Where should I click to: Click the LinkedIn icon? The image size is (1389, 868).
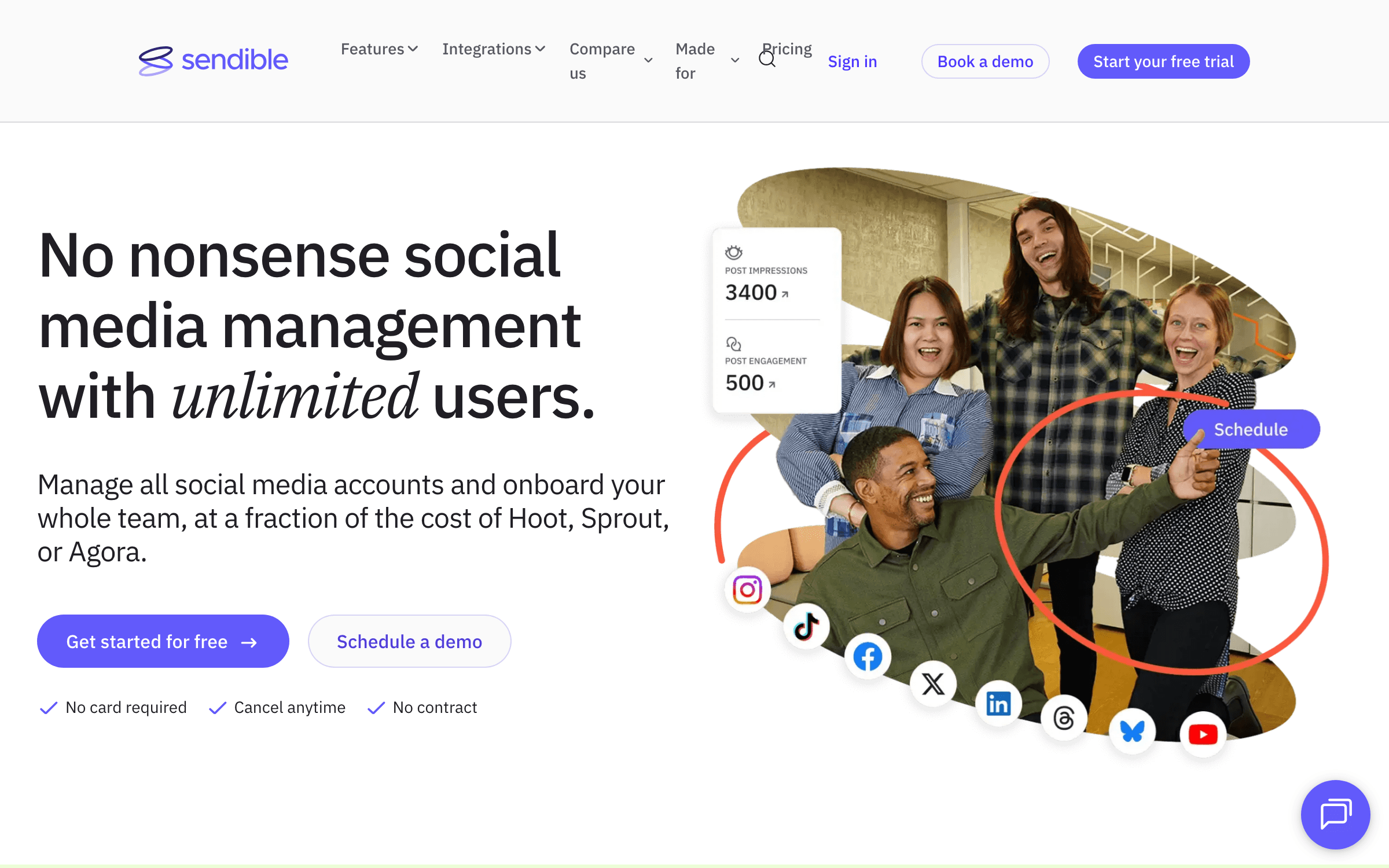[x=998, y=704]
